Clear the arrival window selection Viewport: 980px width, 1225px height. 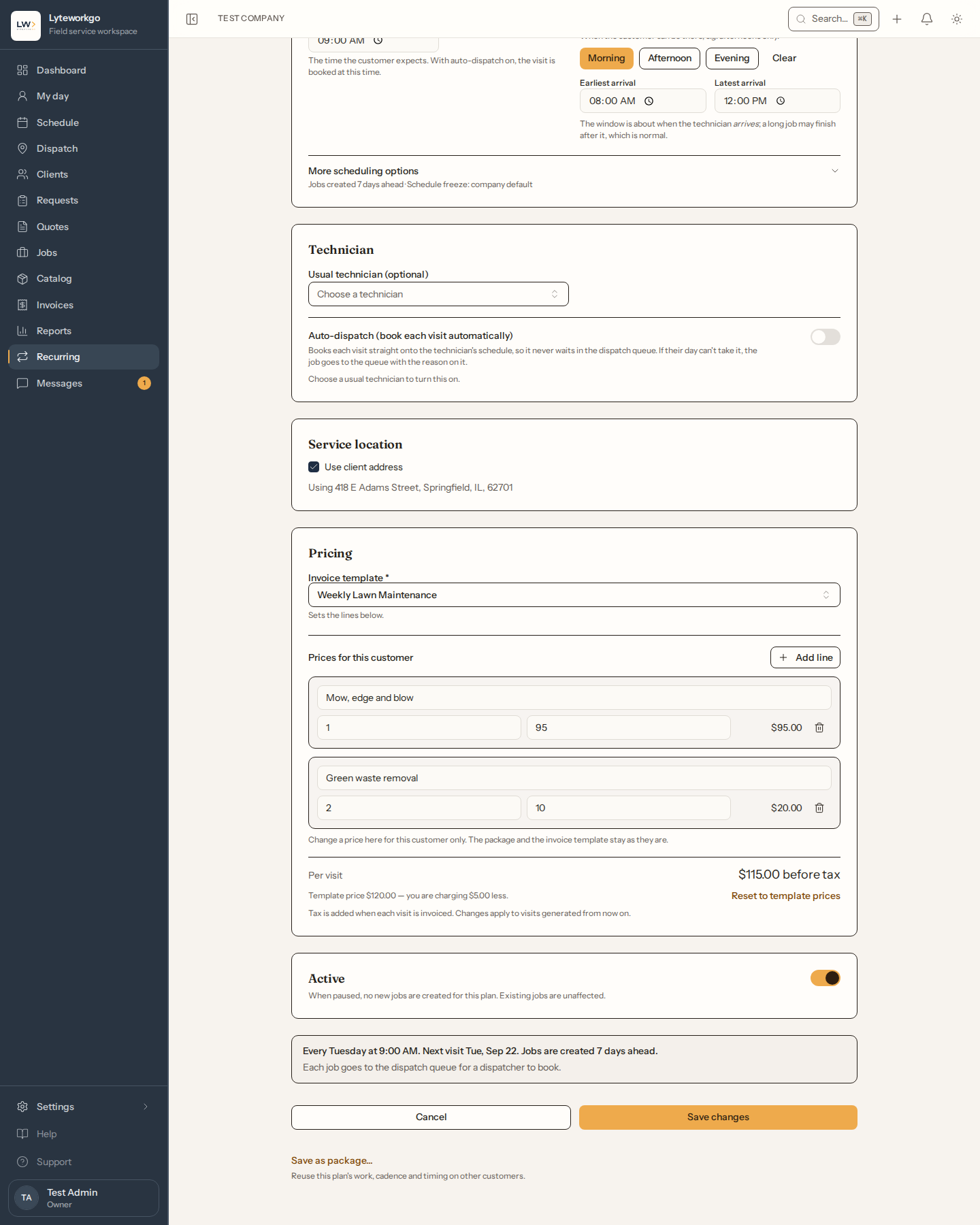tap(784, 59)
